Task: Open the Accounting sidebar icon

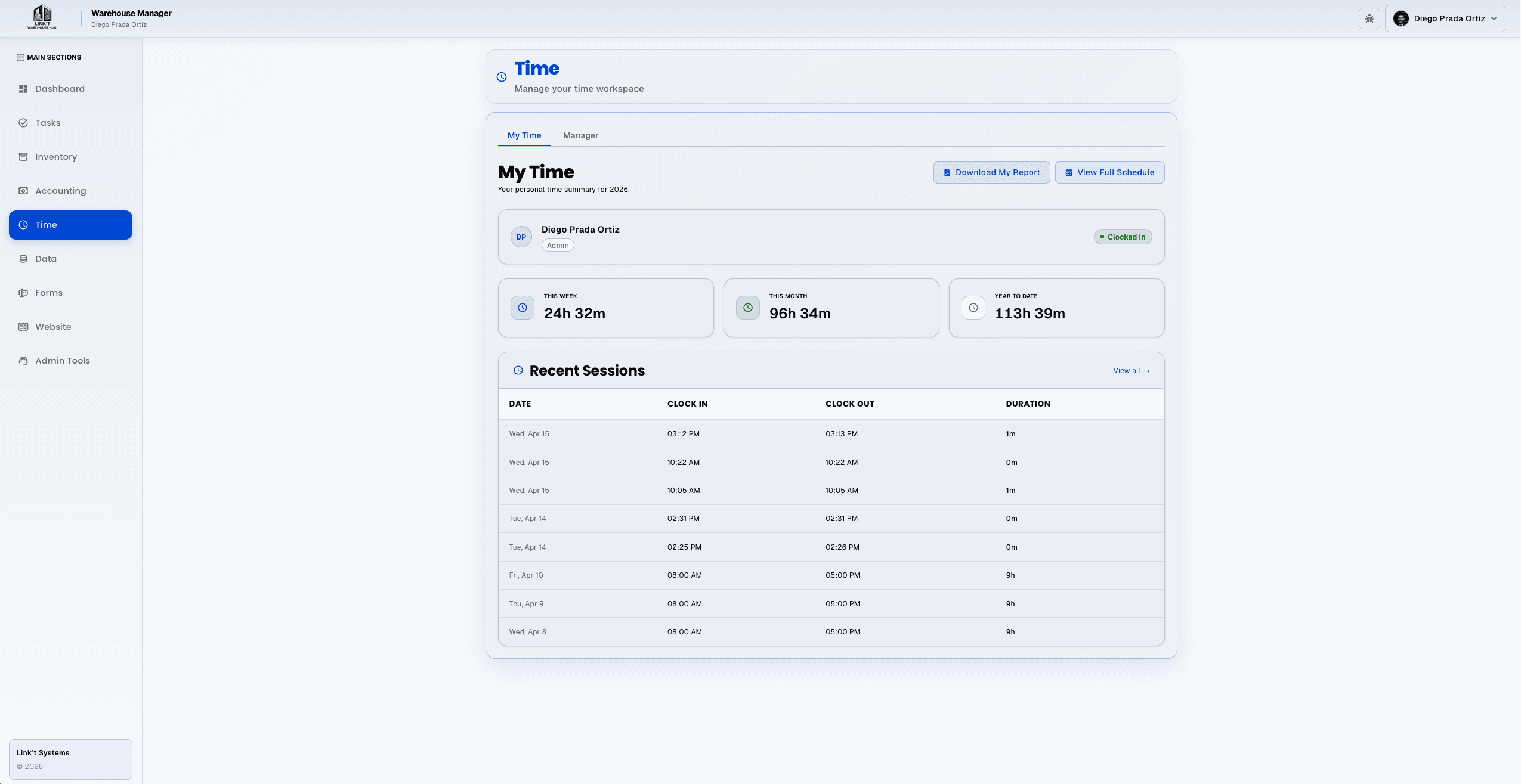Action: point(23,191)
